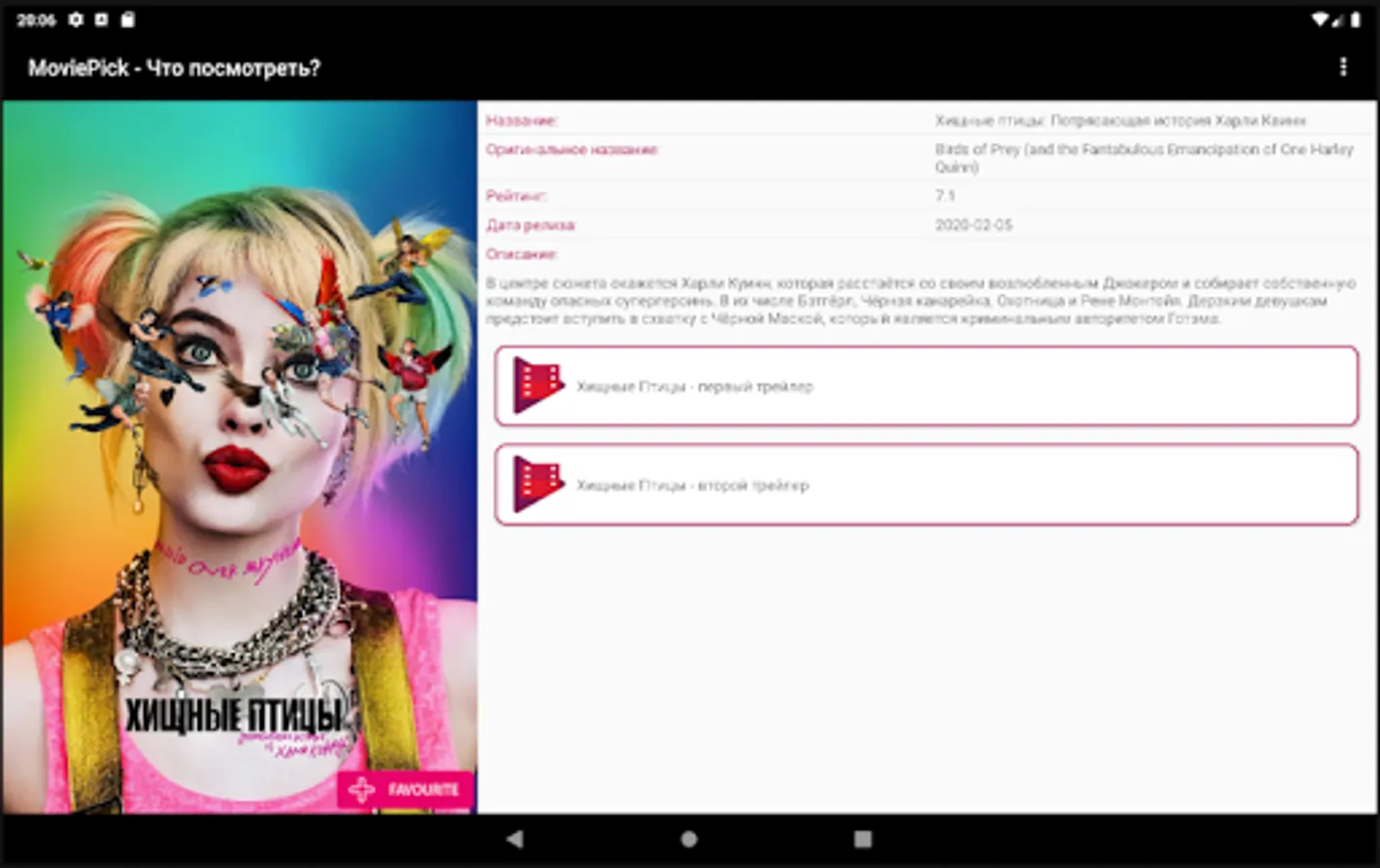Tap the plus icon inside the FAVOURITE button
The image size is (1380, 868).
pyautogui.click(x=363, y=789)
